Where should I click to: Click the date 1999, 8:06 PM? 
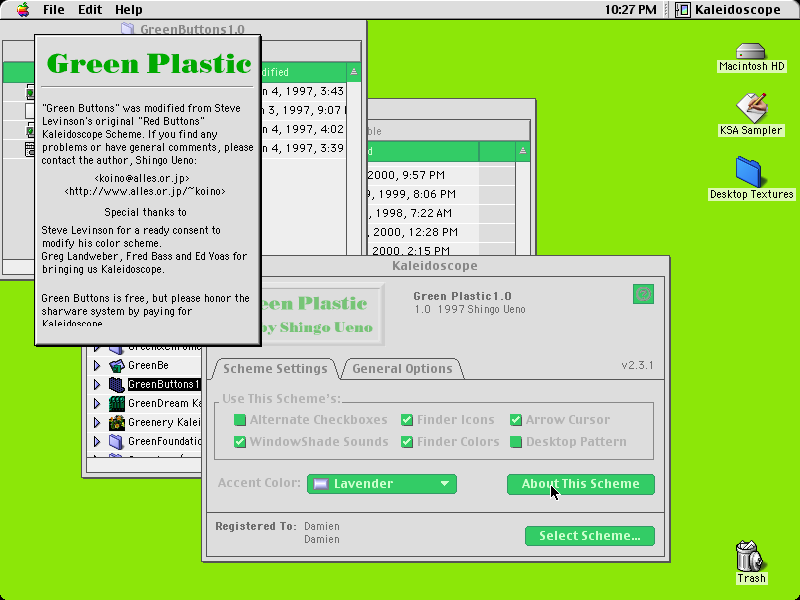click(x=411, y=194)
